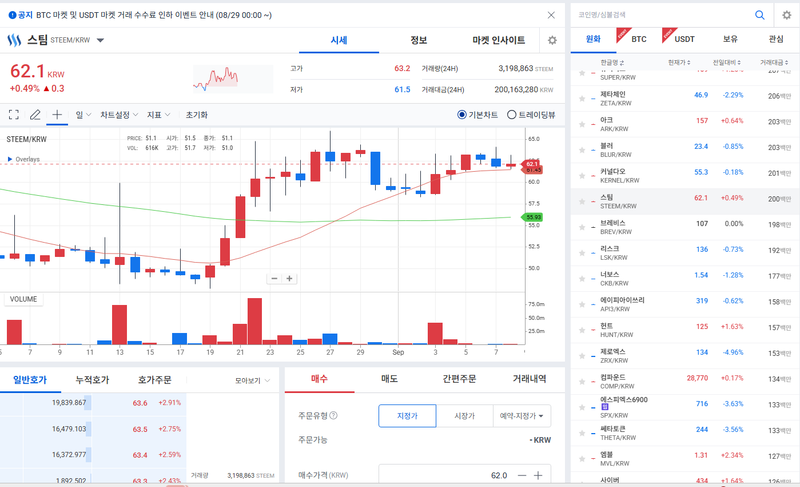800x487 pixels.
Task: Switch to 누적호가 tab
Action: (x=92, y=380)
